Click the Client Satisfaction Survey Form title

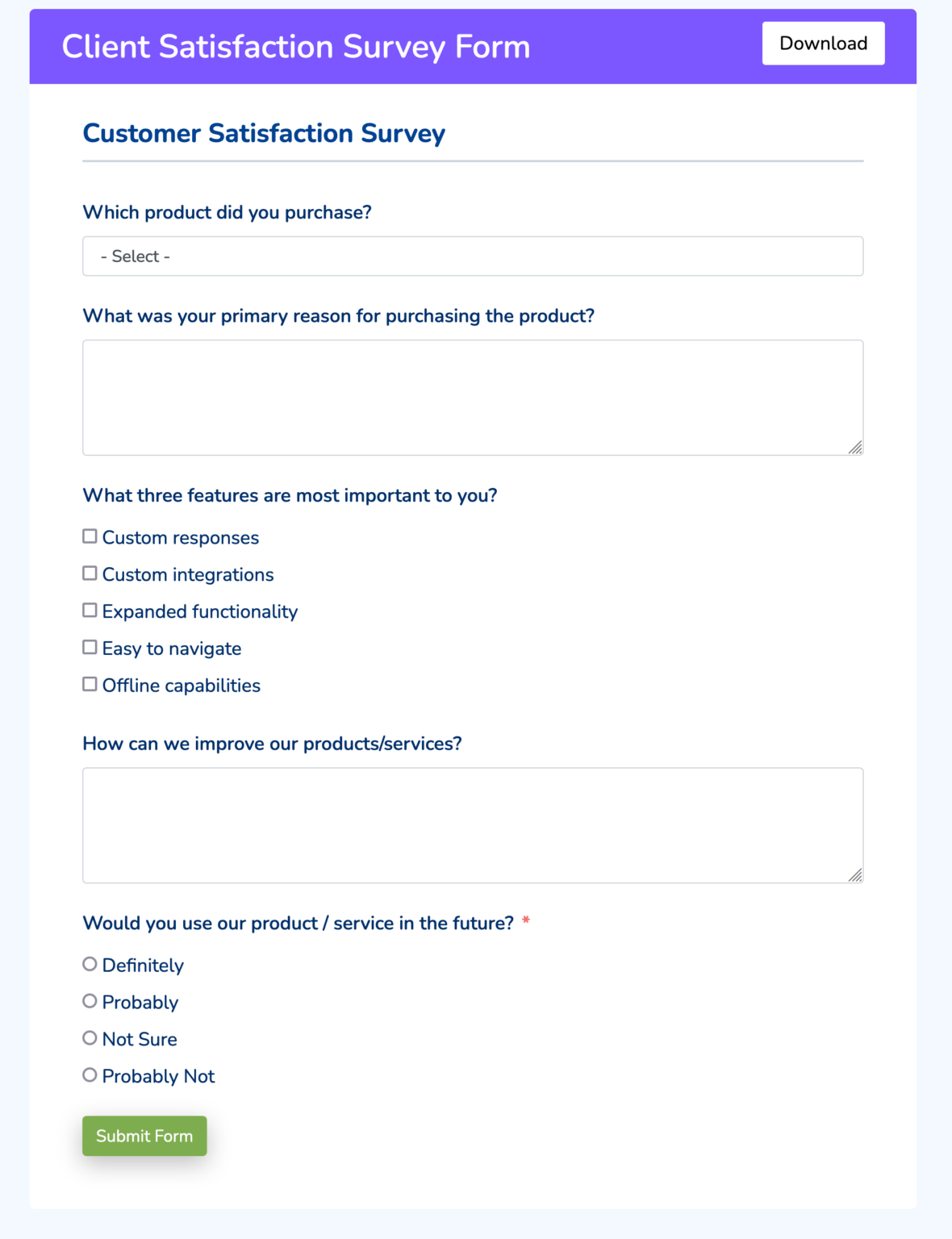pos(297,47)
